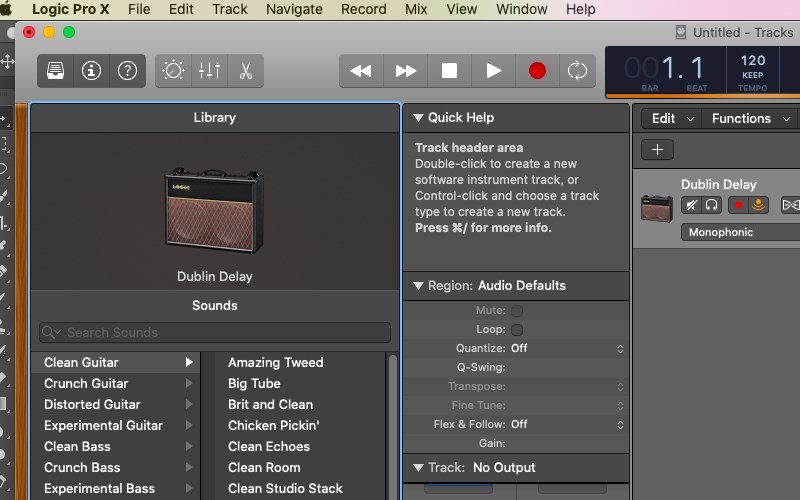Toggle input monitoring on Dublin Delay track
The width and height of the screenshot is (800, 500).
tap(758, 205)
